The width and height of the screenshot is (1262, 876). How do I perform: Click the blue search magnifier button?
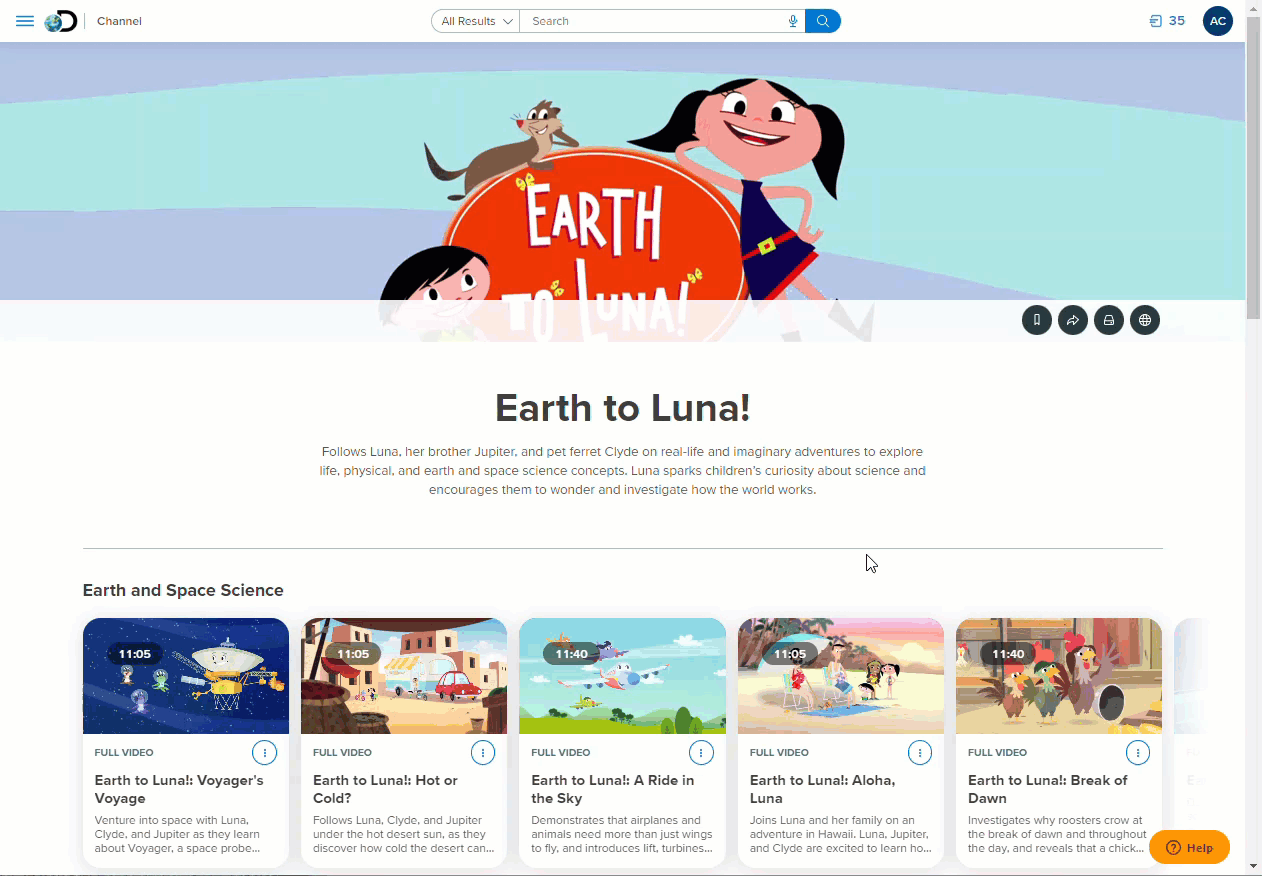pyautogui.click(x=823, y=21)
